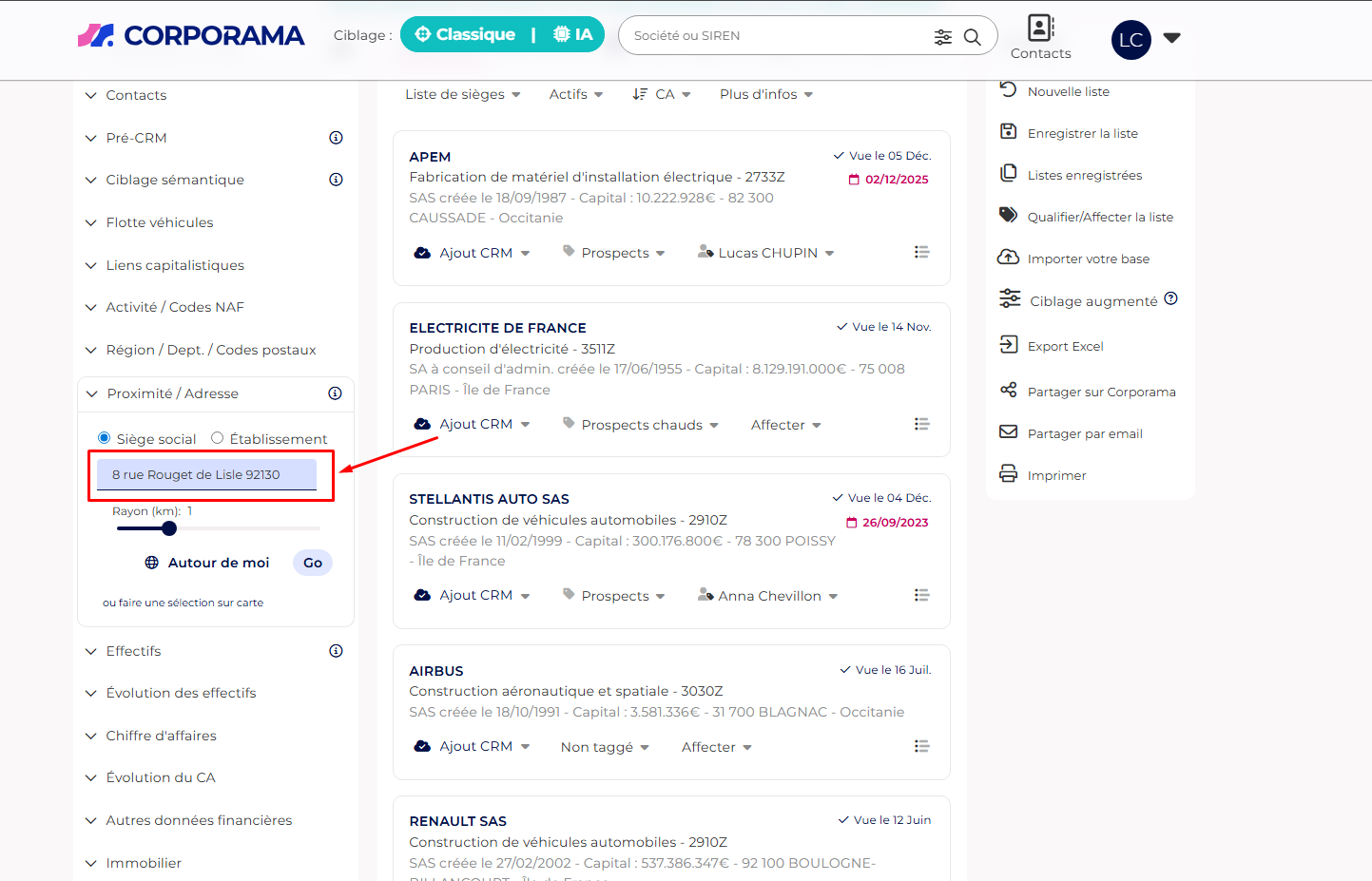1372x881 pixels.
Task: Open the Plus d'infos menu
Action: tap(765, 94)
